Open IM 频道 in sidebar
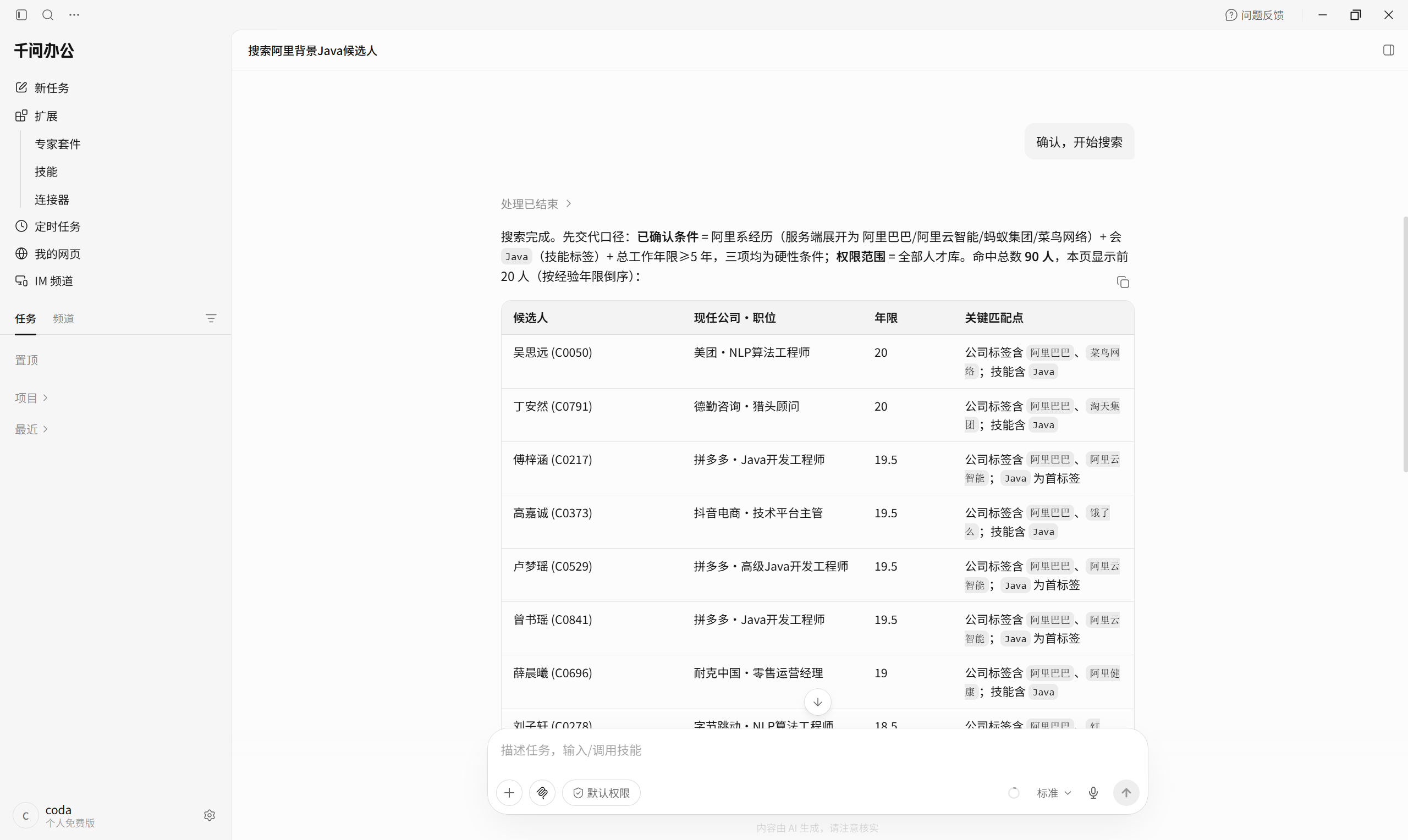The width and height of the screenshot is (1408, 840). [x=43, y=281]
